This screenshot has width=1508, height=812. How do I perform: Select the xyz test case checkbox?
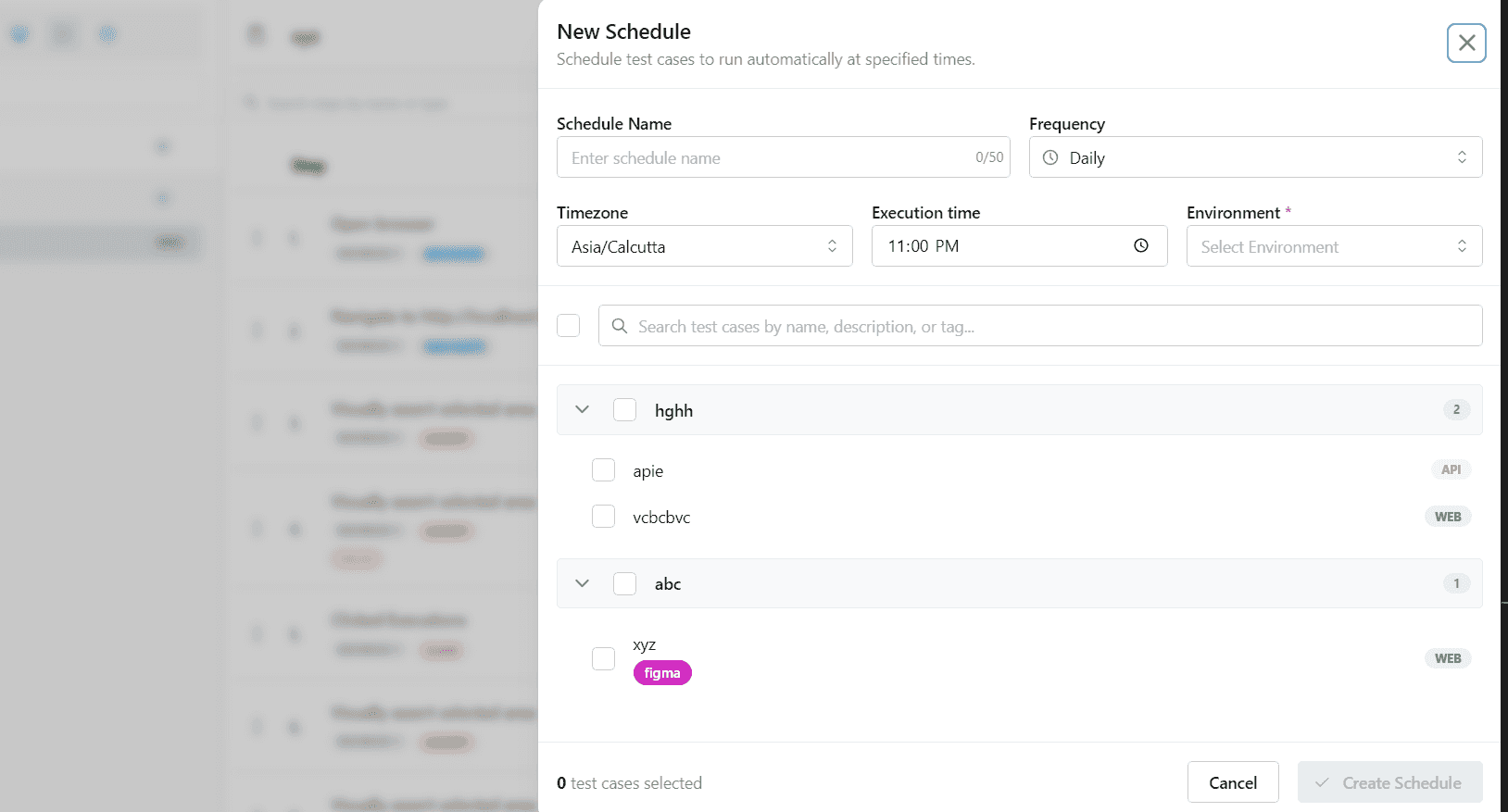point(603,658)
